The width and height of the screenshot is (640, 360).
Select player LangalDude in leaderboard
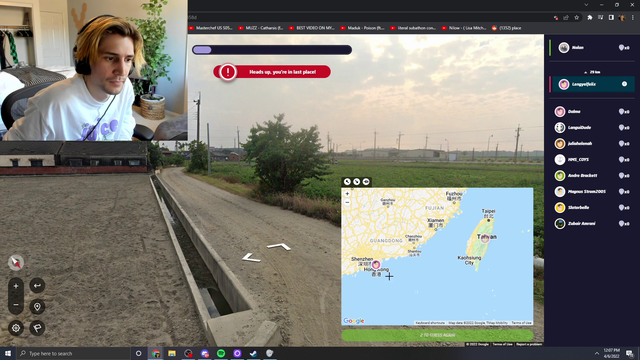click(592, 127)
